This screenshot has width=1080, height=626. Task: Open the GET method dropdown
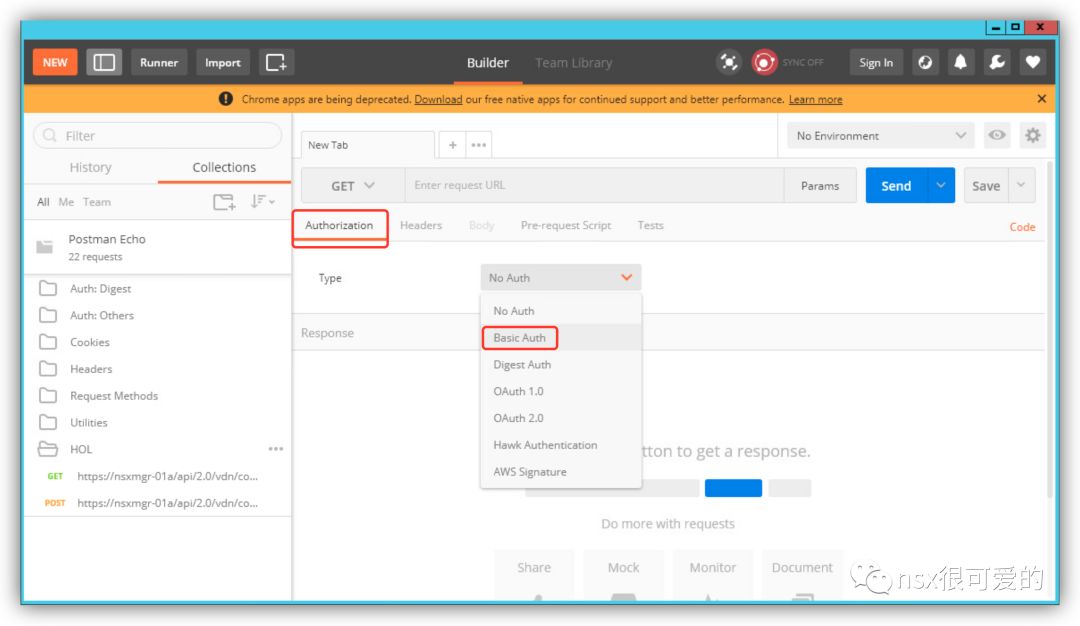coord(353,186)
